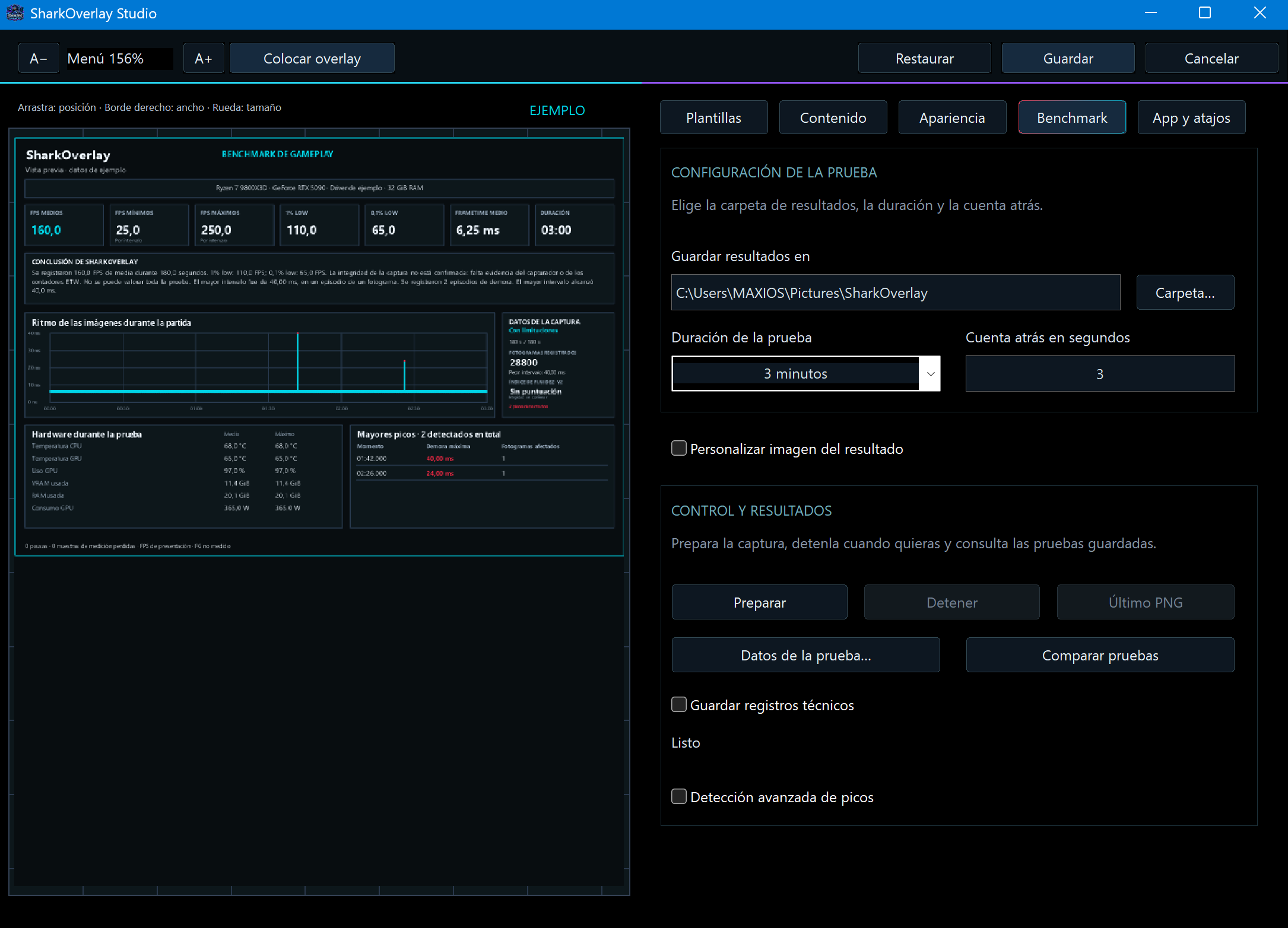1288x928 pixels.
Task: Click the Listo status text
Action: pos(686,743)
